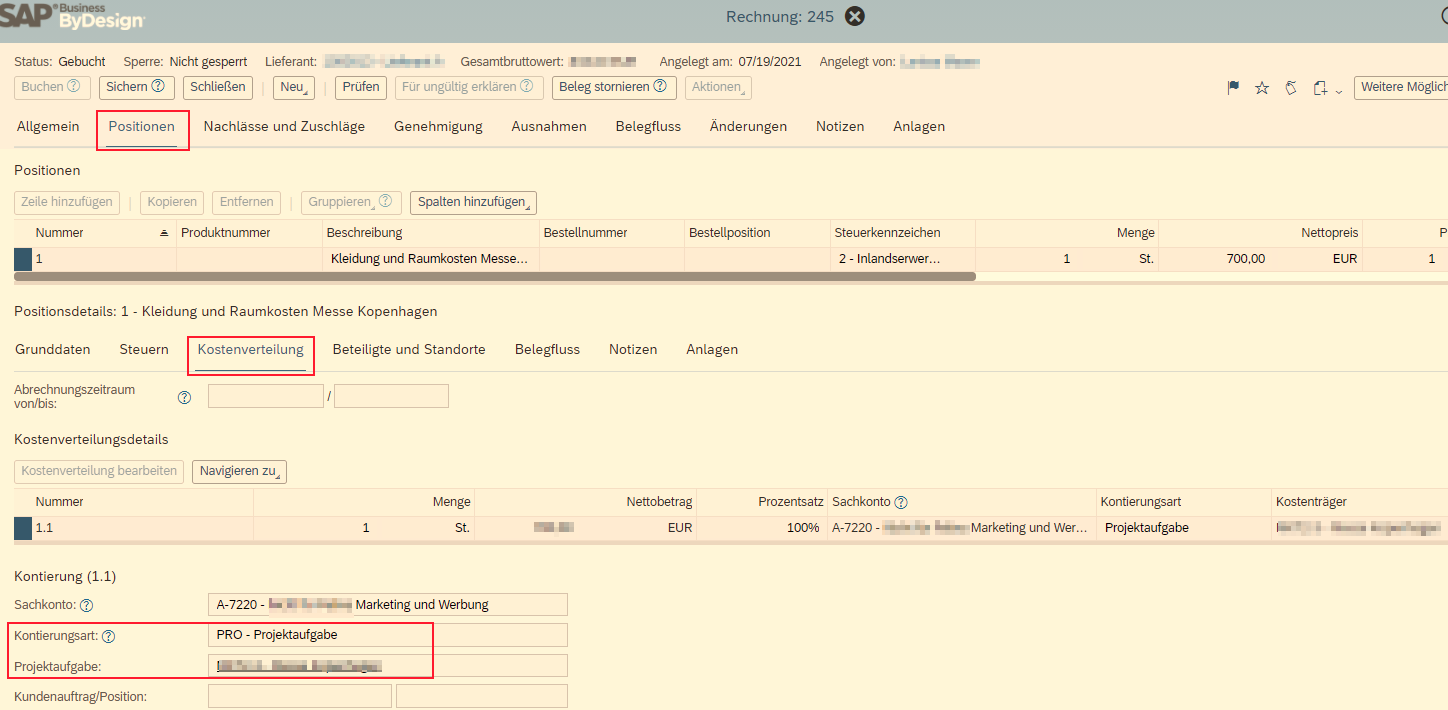Image resolution: width=1448 pixels, height=710 pixels.
Task: Click cell 'Kleidung und Raumkosten Messe...'
Action: coord(430,259)
